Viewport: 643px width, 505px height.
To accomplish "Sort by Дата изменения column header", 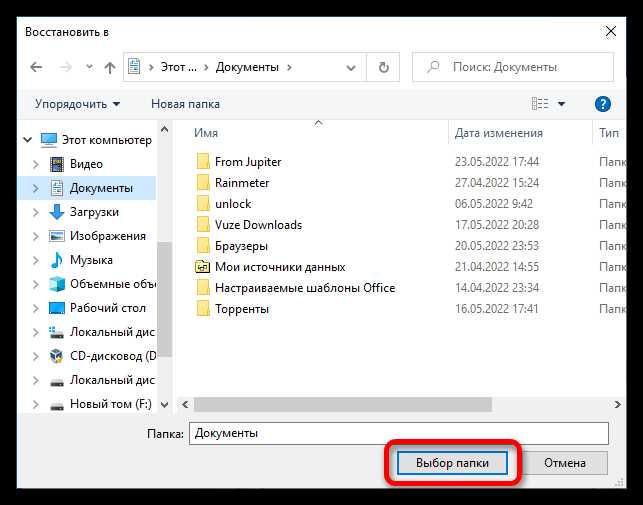I will click(499, 133).
